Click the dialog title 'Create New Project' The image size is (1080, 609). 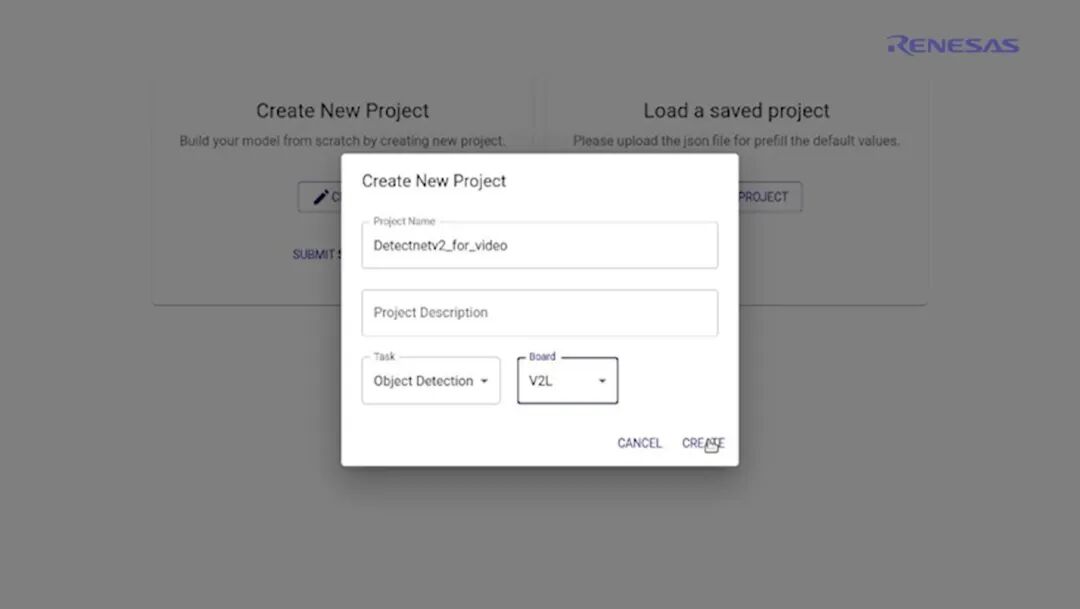(434, 181)
